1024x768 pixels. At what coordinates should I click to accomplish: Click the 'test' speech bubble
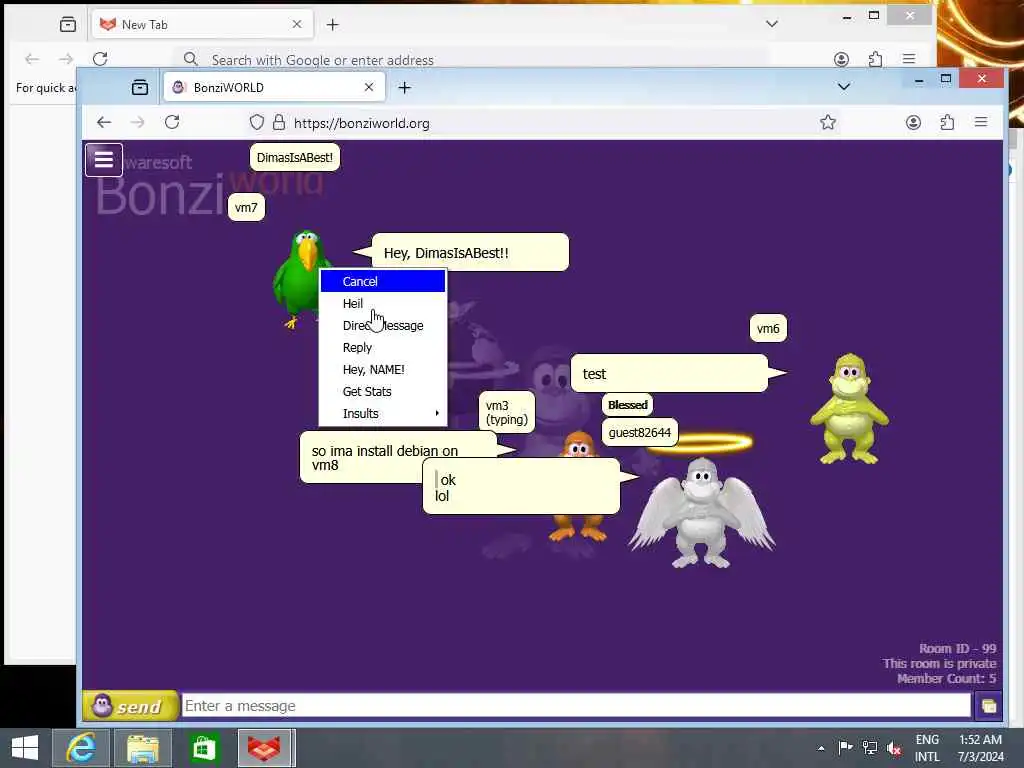click(x=669, y=374)
